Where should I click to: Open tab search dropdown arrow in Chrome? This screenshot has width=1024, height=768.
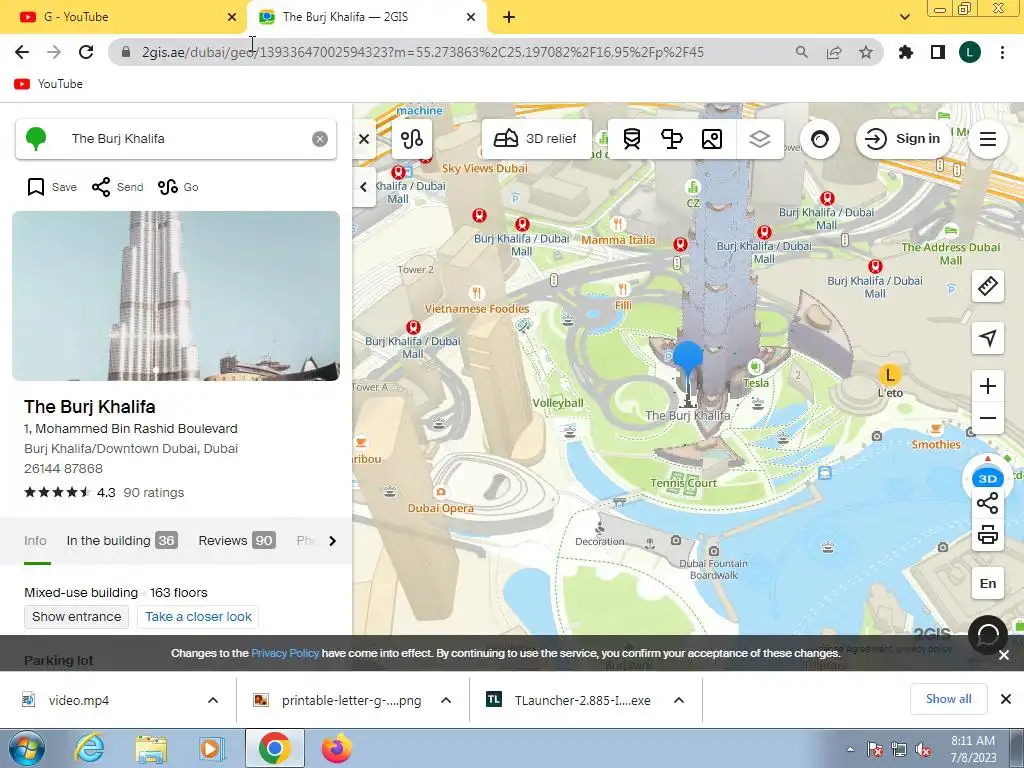point(905,18)
